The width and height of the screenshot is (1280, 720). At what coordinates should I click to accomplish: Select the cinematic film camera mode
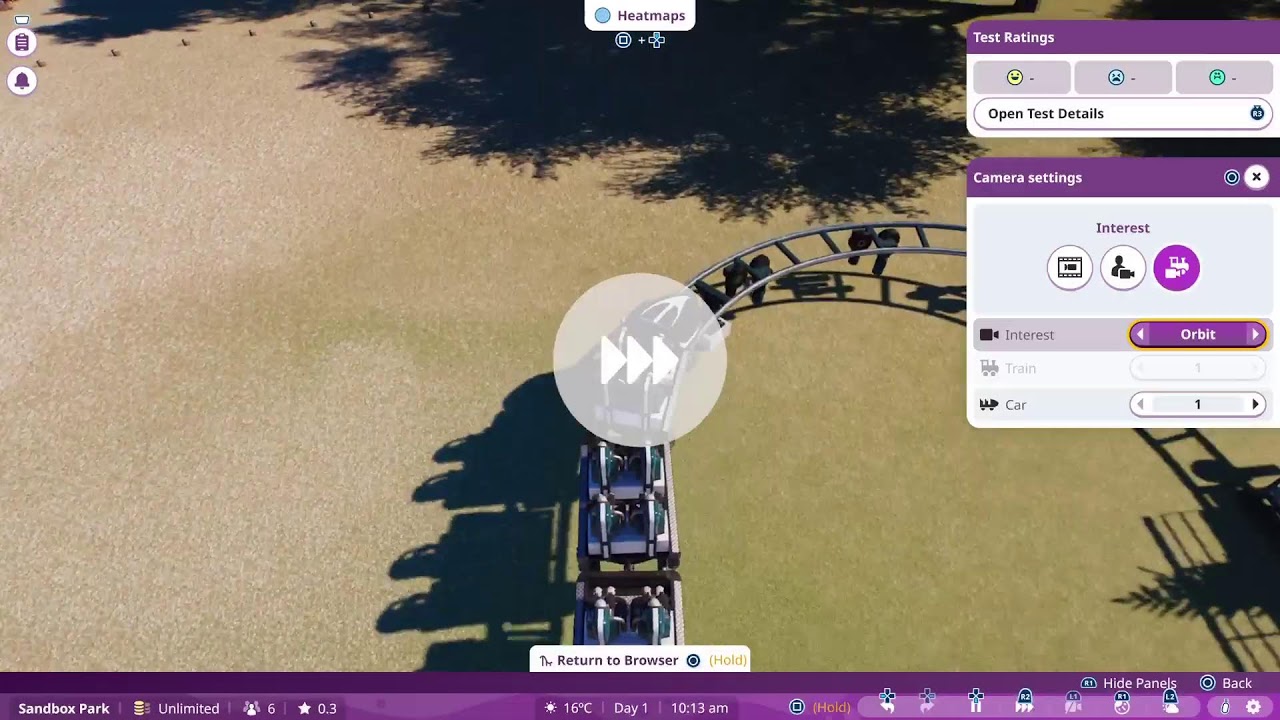click(1070, 267)
